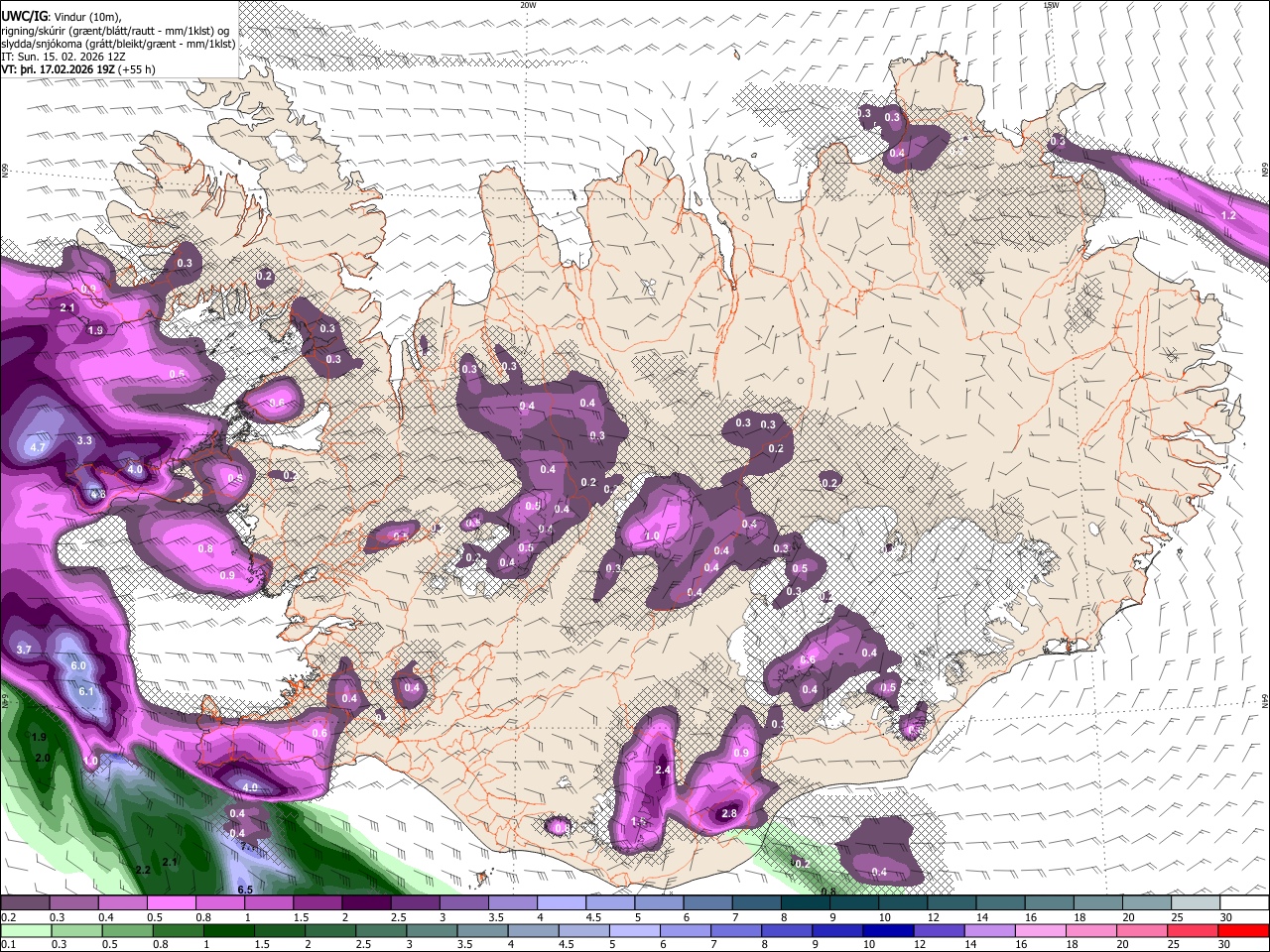Click the 3.3 precipitation value
Viewport: 1270px width, 952px height.
(84, 440)
